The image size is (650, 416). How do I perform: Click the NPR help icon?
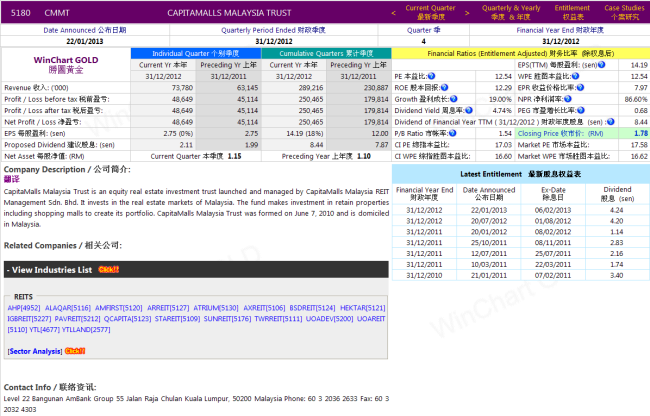[568, 99]
